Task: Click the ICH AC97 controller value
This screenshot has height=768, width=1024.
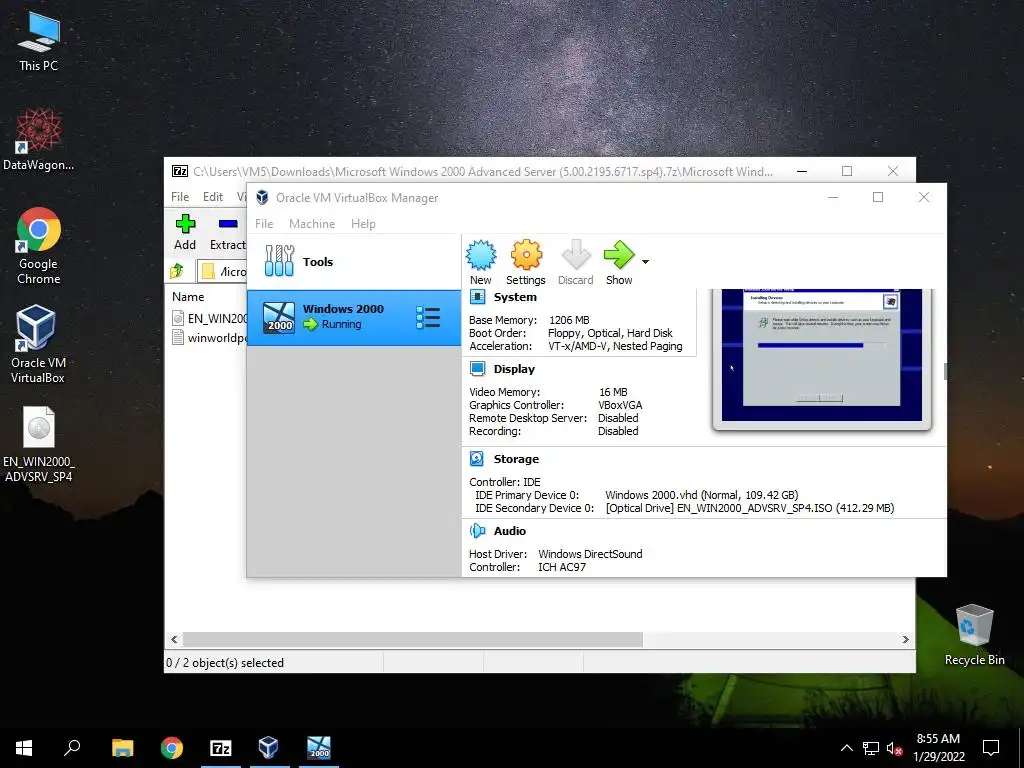Action: pos(562,567)
